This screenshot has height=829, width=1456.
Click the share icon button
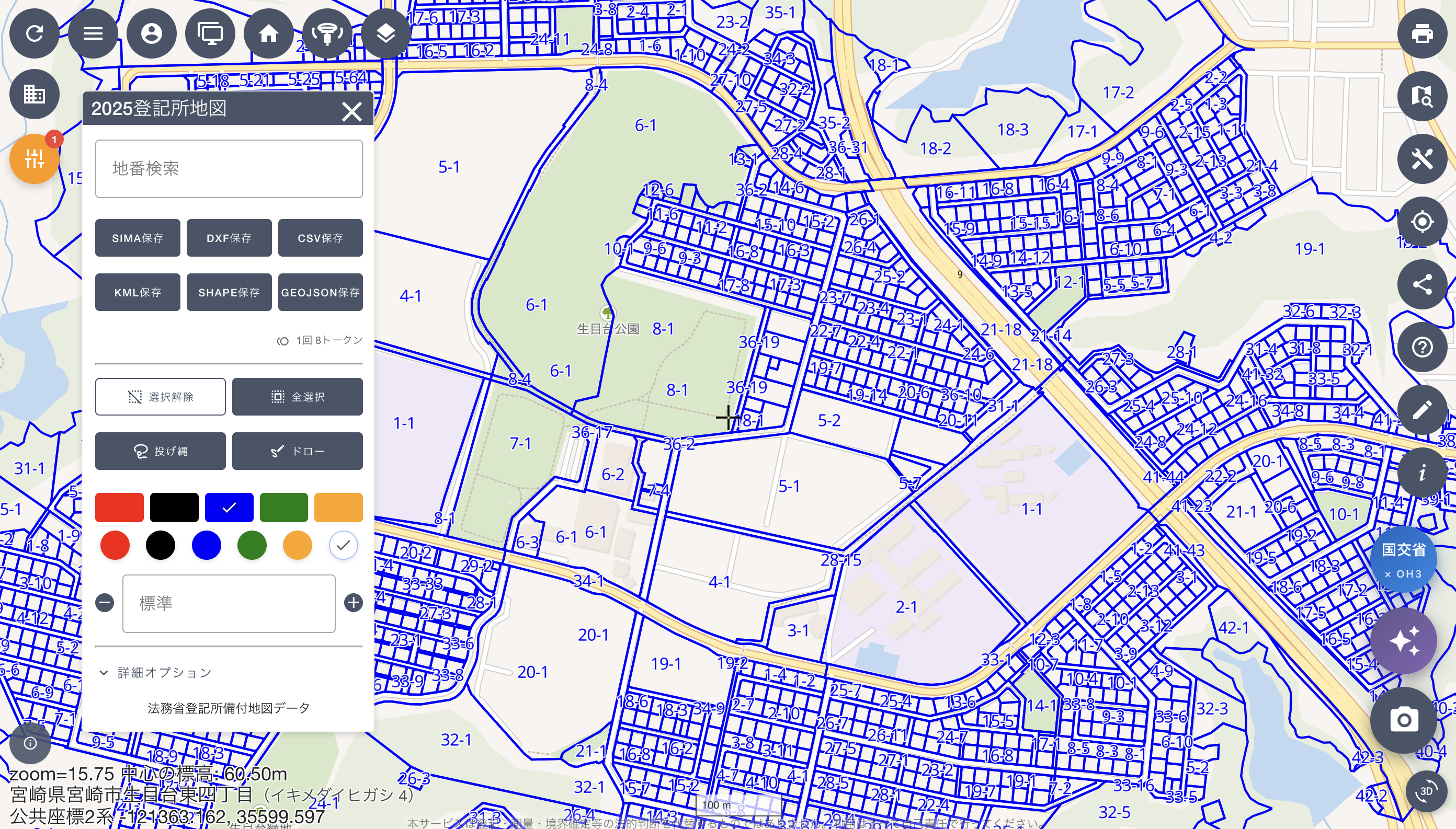(1422, 284)
